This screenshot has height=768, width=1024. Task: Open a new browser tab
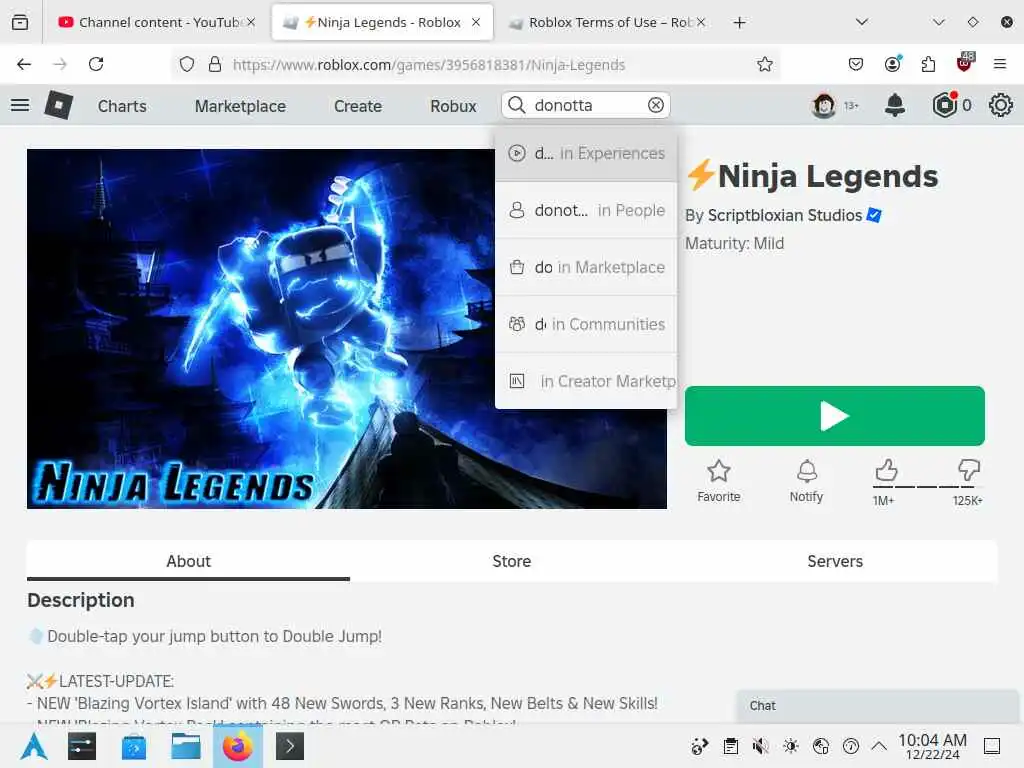tap(739, 23)
